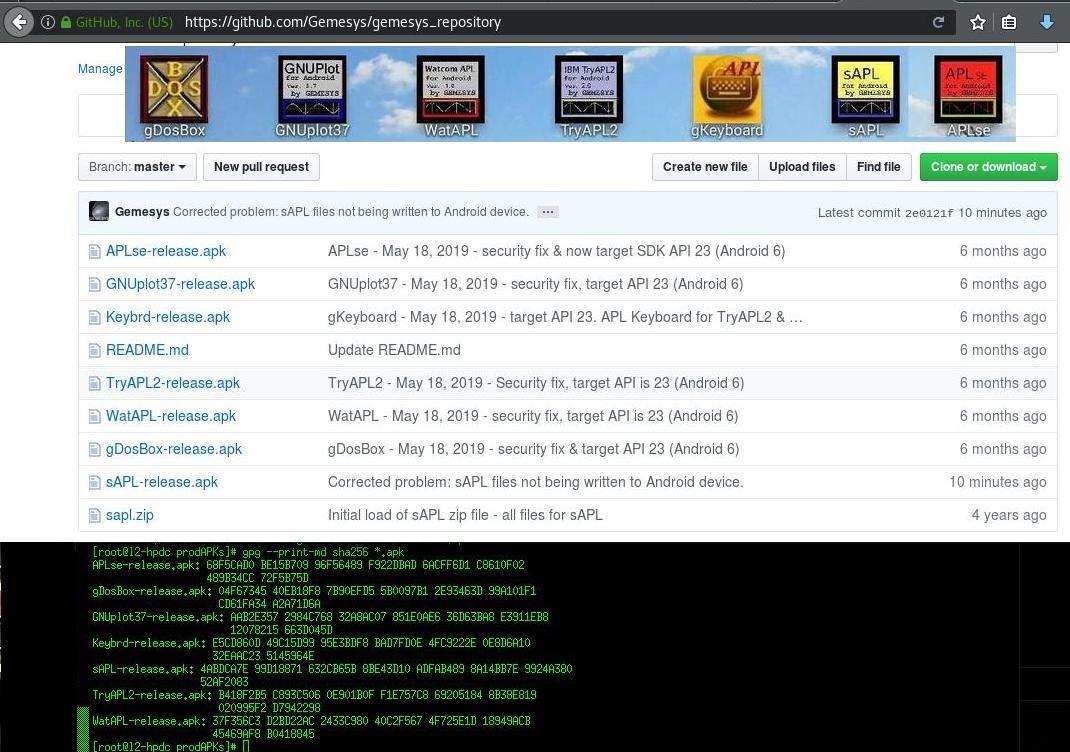Open the Update README.md commit message
Screen dimensions: 1070x752
pos(394,350)
